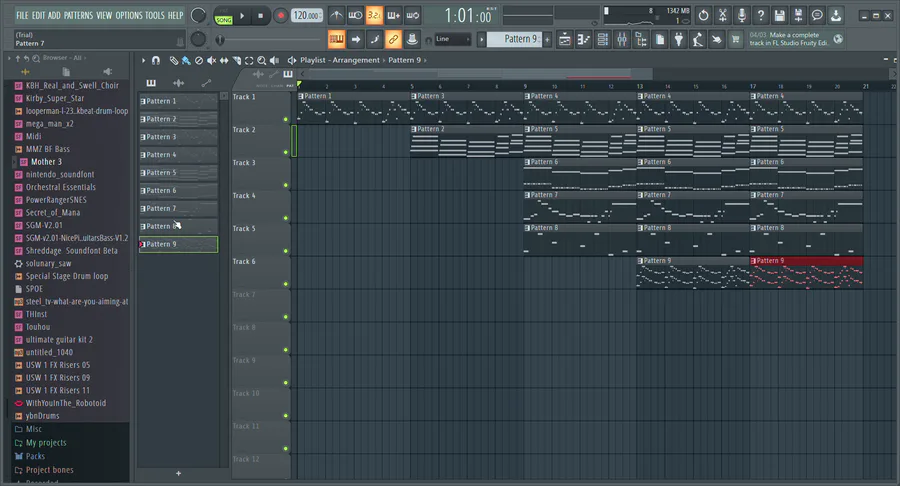
Task: Open audio editor scissors icon
Action: (x=723, y=15)
